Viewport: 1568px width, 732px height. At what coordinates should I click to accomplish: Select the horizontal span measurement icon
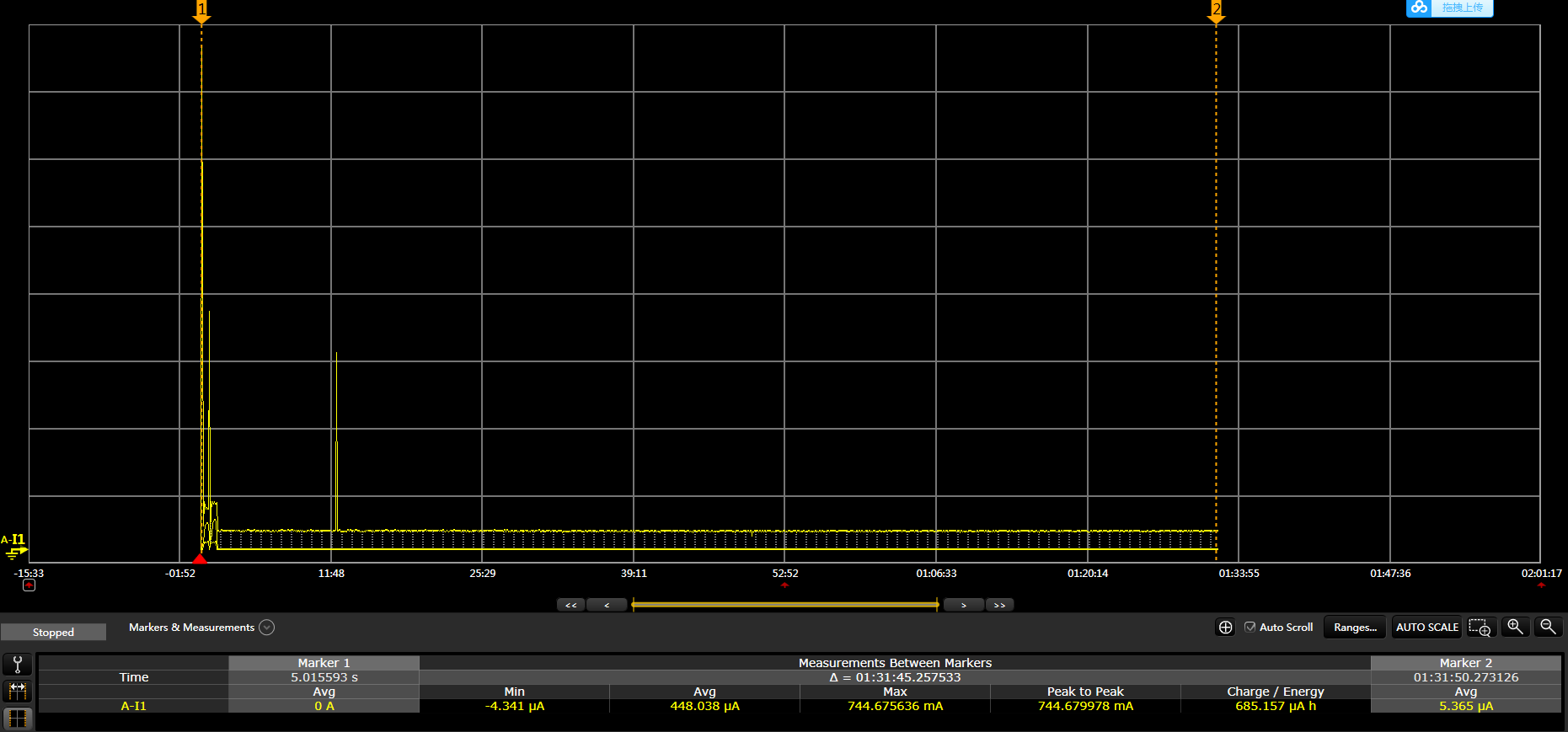coord(17,692)
